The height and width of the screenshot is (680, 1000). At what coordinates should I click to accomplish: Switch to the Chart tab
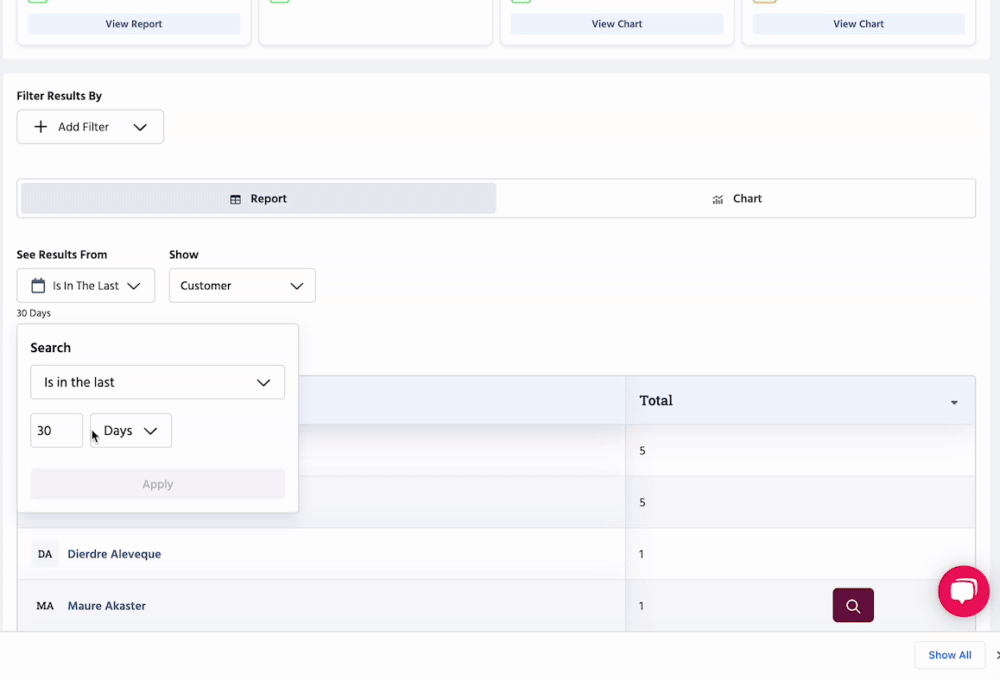pyautogui.click(x=736, y=199)
